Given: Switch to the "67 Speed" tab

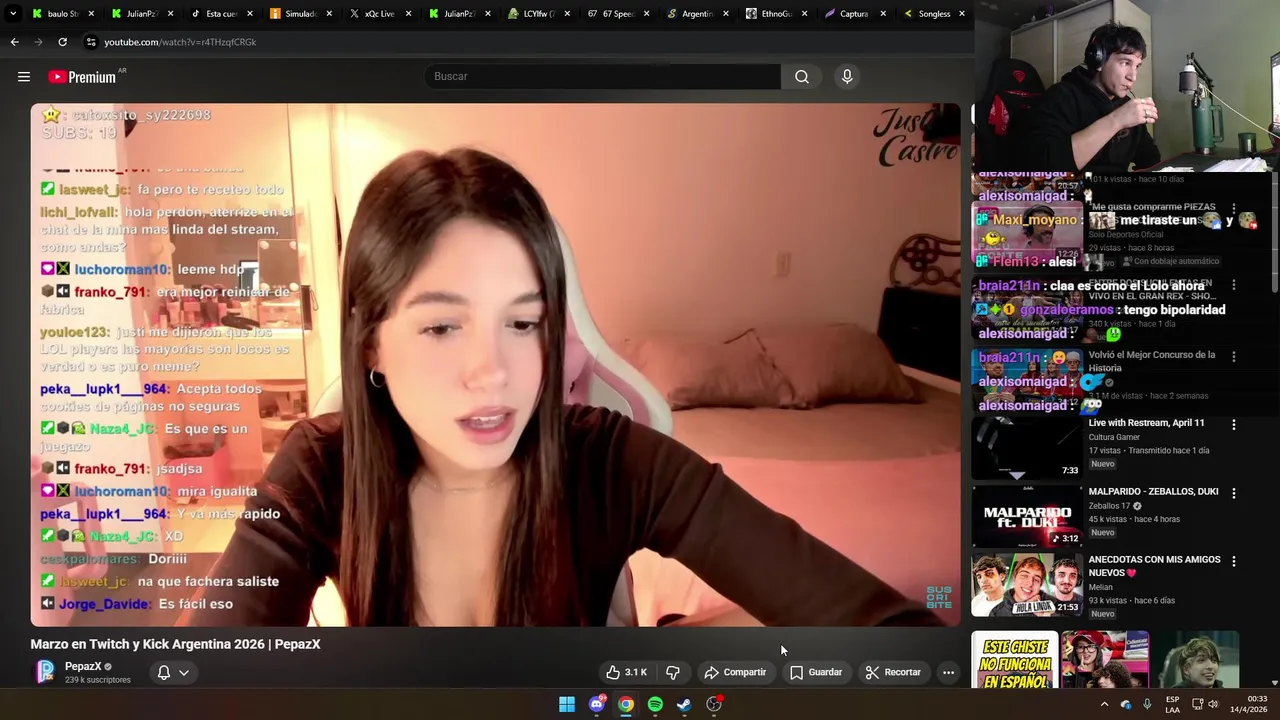Looking at the screenshot, I should point(617,14).
